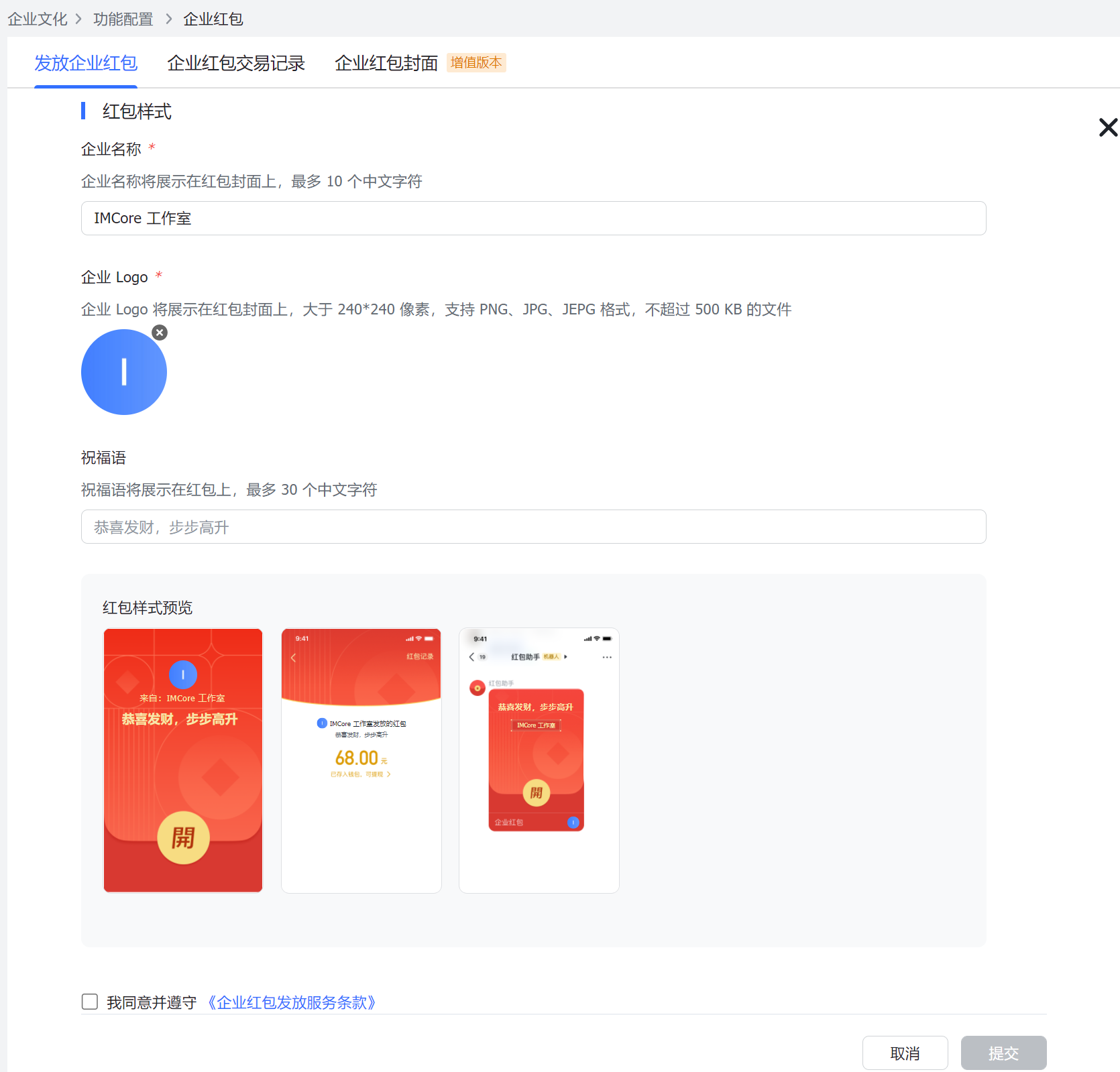Open the amount preview thumbnail showing 68.00

pyautogui.click(x=361, y=760)
